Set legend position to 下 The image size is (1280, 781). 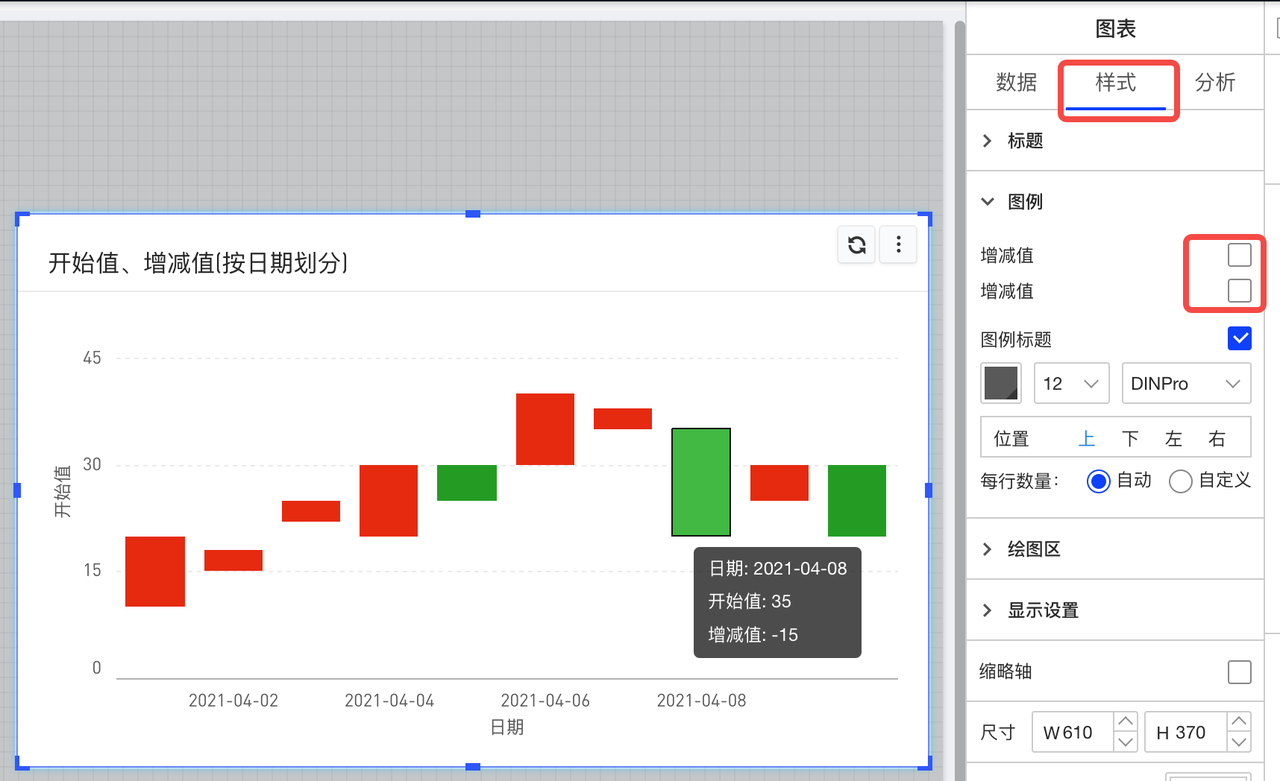click(x=1130, y=439)
